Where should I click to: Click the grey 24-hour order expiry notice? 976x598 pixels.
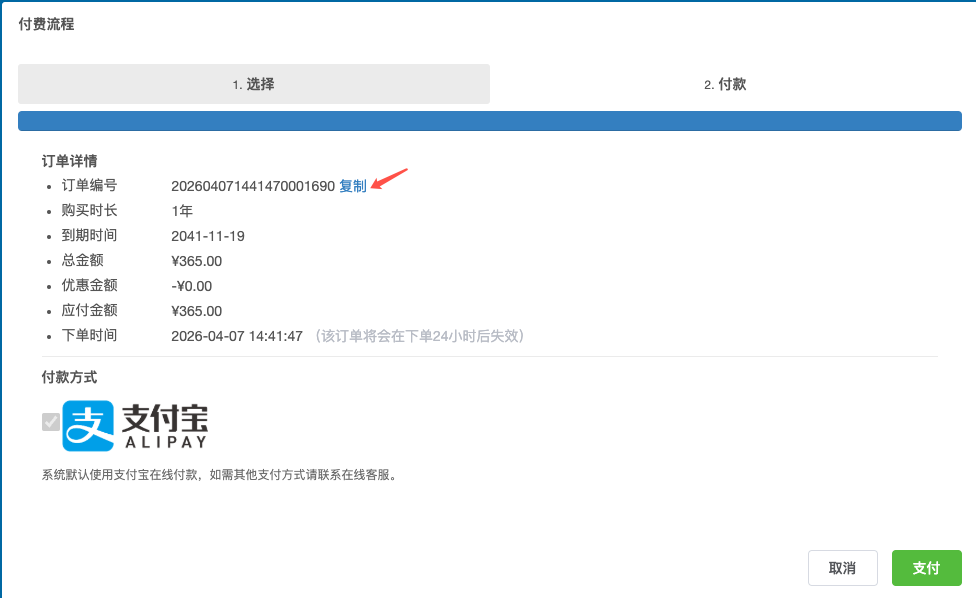419,336
